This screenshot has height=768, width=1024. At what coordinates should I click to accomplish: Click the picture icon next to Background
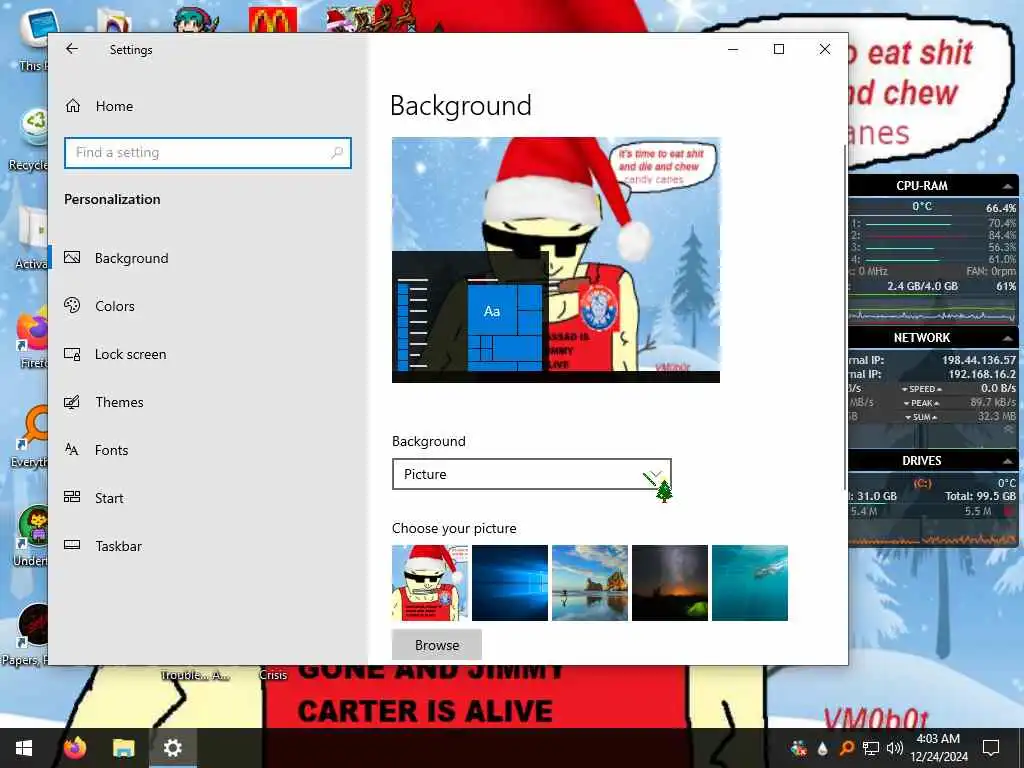point(72,257)
